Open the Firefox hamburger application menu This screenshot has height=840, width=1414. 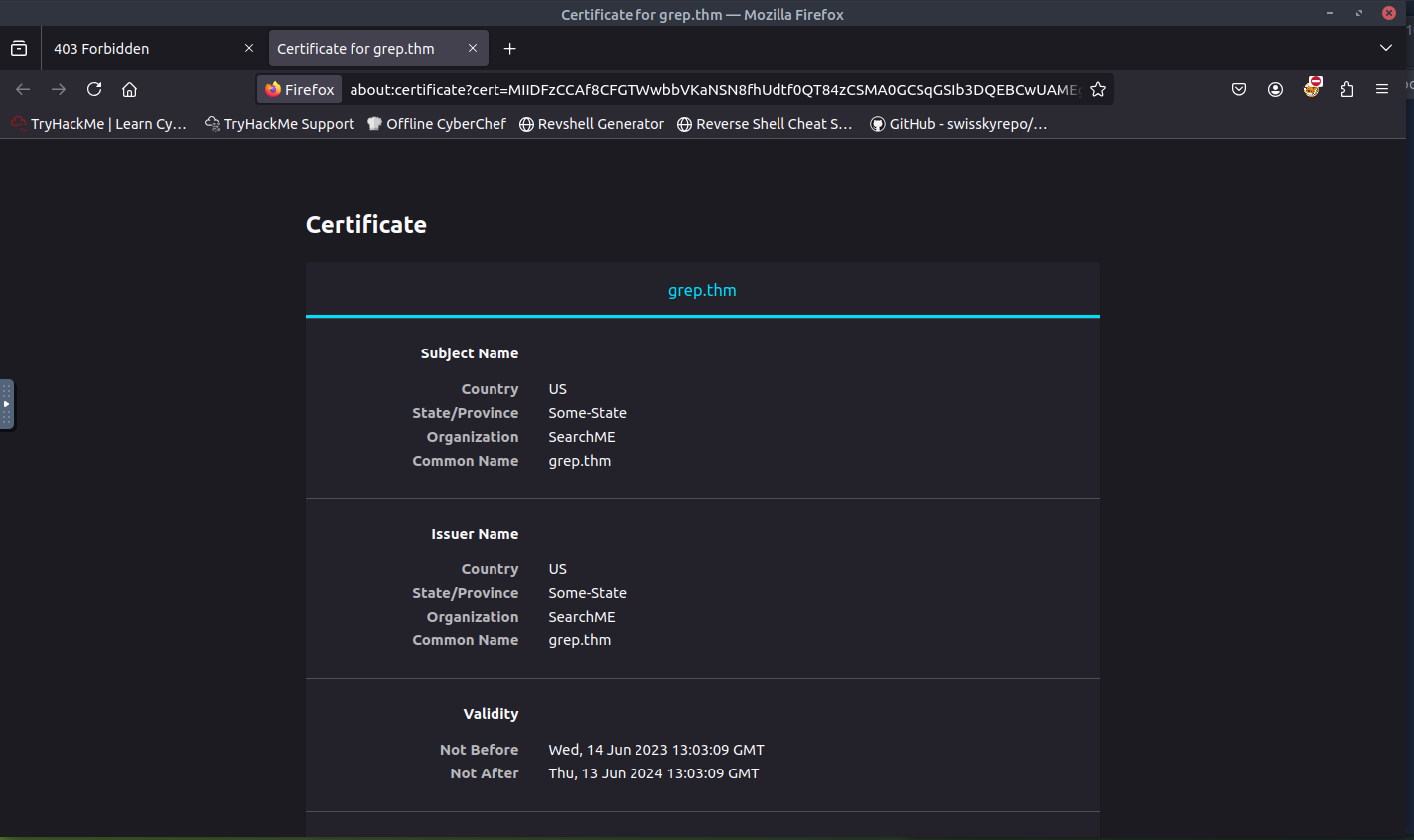click(x=1381, y=89)
